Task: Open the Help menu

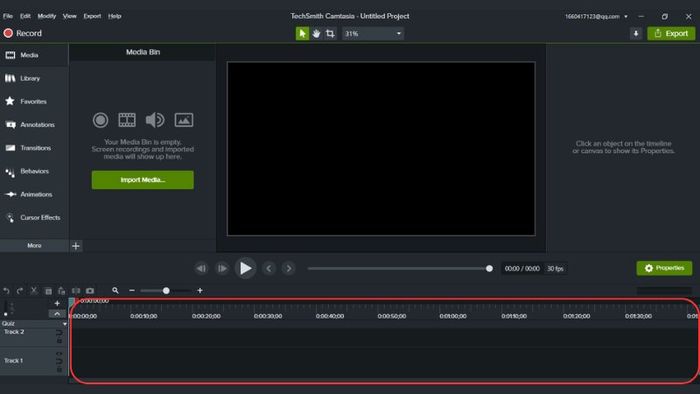Action: click(x=115, y=16)
